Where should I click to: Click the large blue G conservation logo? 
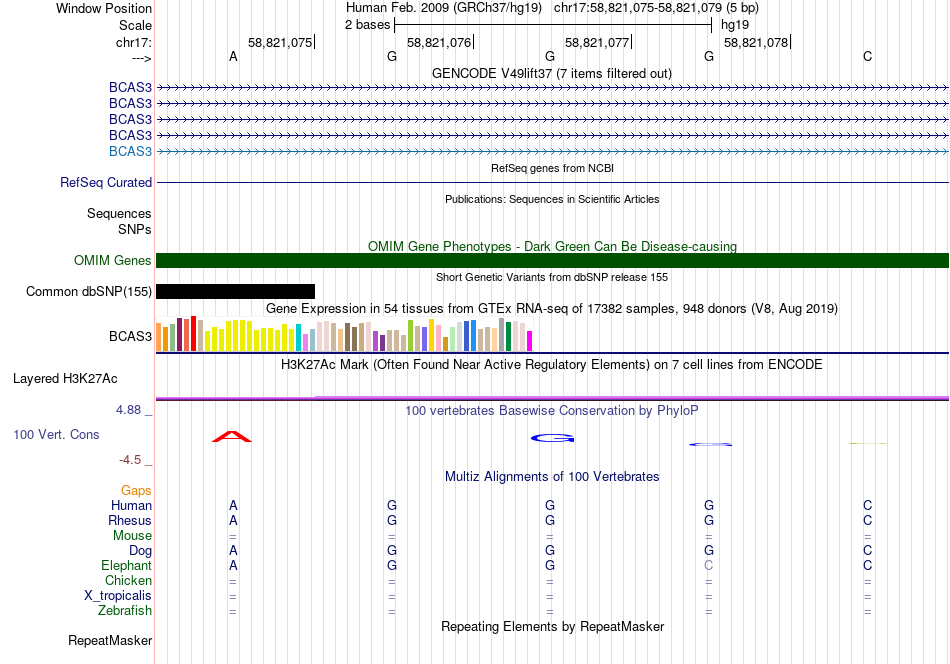point(553,438)
